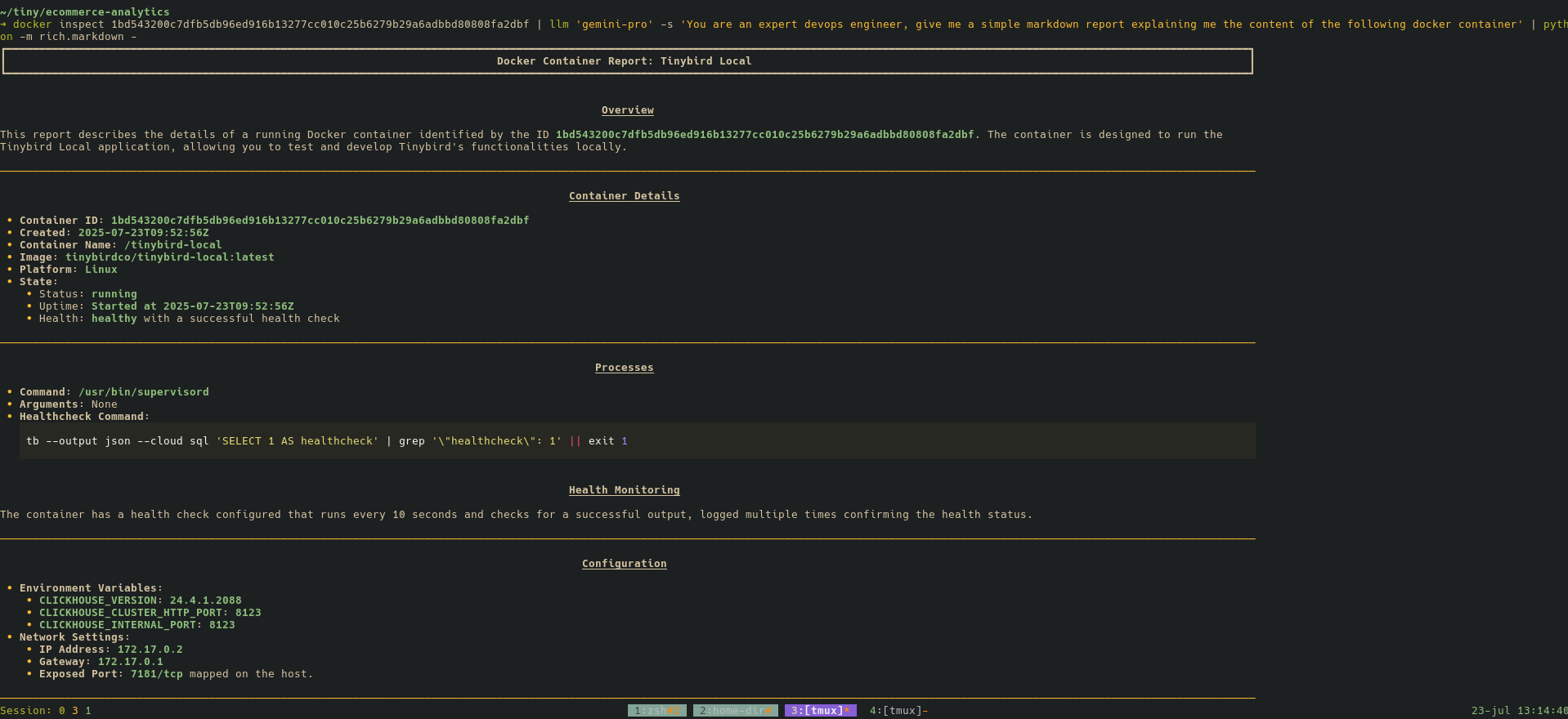The image size is (1568, 719).
Task: Click the 7181/tcp exposed port value
Action: pos(156,674)
